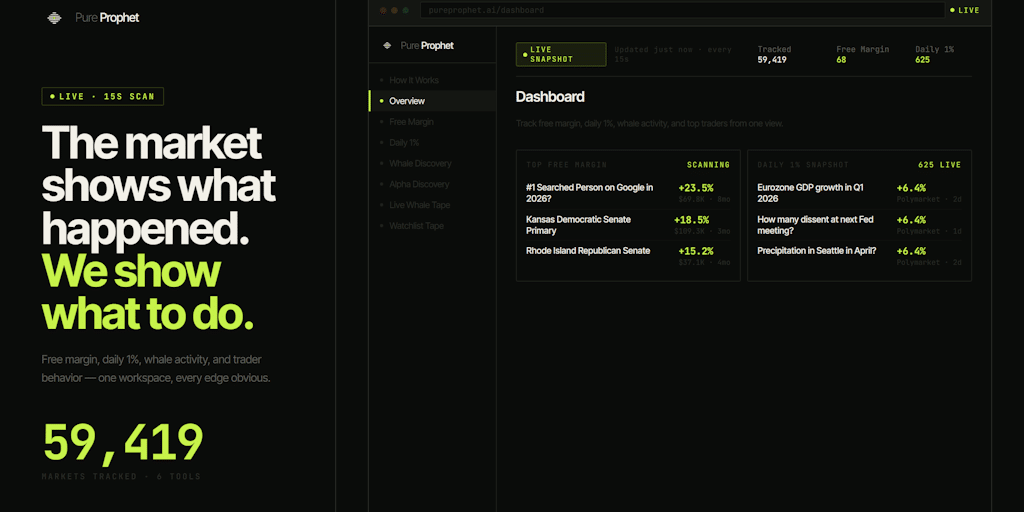Open Live Whale Tape section
Screen dimensions: 1024x512
coord(419,205)
